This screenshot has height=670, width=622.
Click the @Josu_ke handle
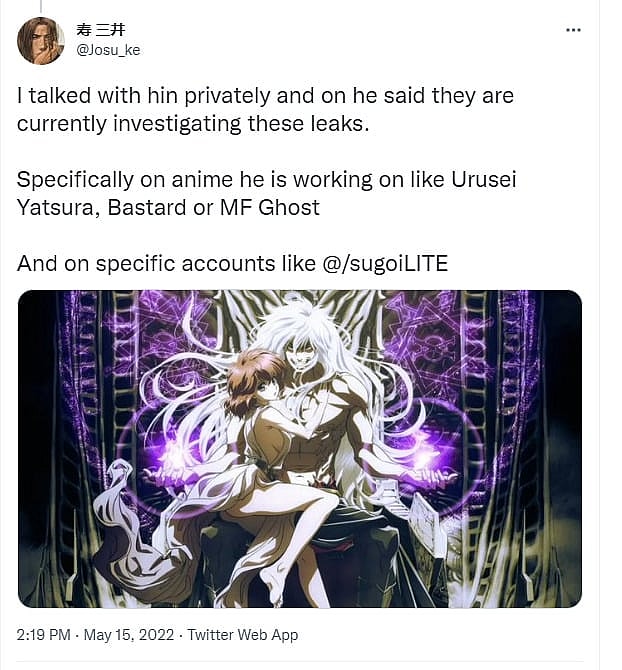(x=108, y=50)
